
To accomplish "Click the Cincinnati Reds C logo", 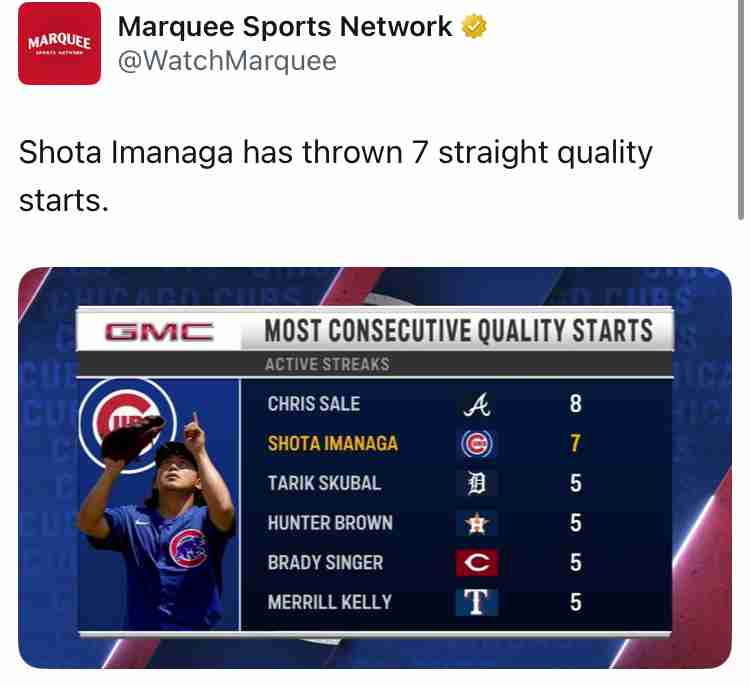I will coord(477,563).
